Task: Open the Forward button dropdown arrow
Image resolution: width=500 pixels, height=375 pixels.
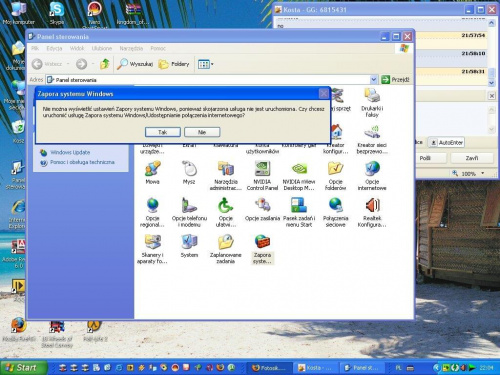Action: [x=93, y=64]
